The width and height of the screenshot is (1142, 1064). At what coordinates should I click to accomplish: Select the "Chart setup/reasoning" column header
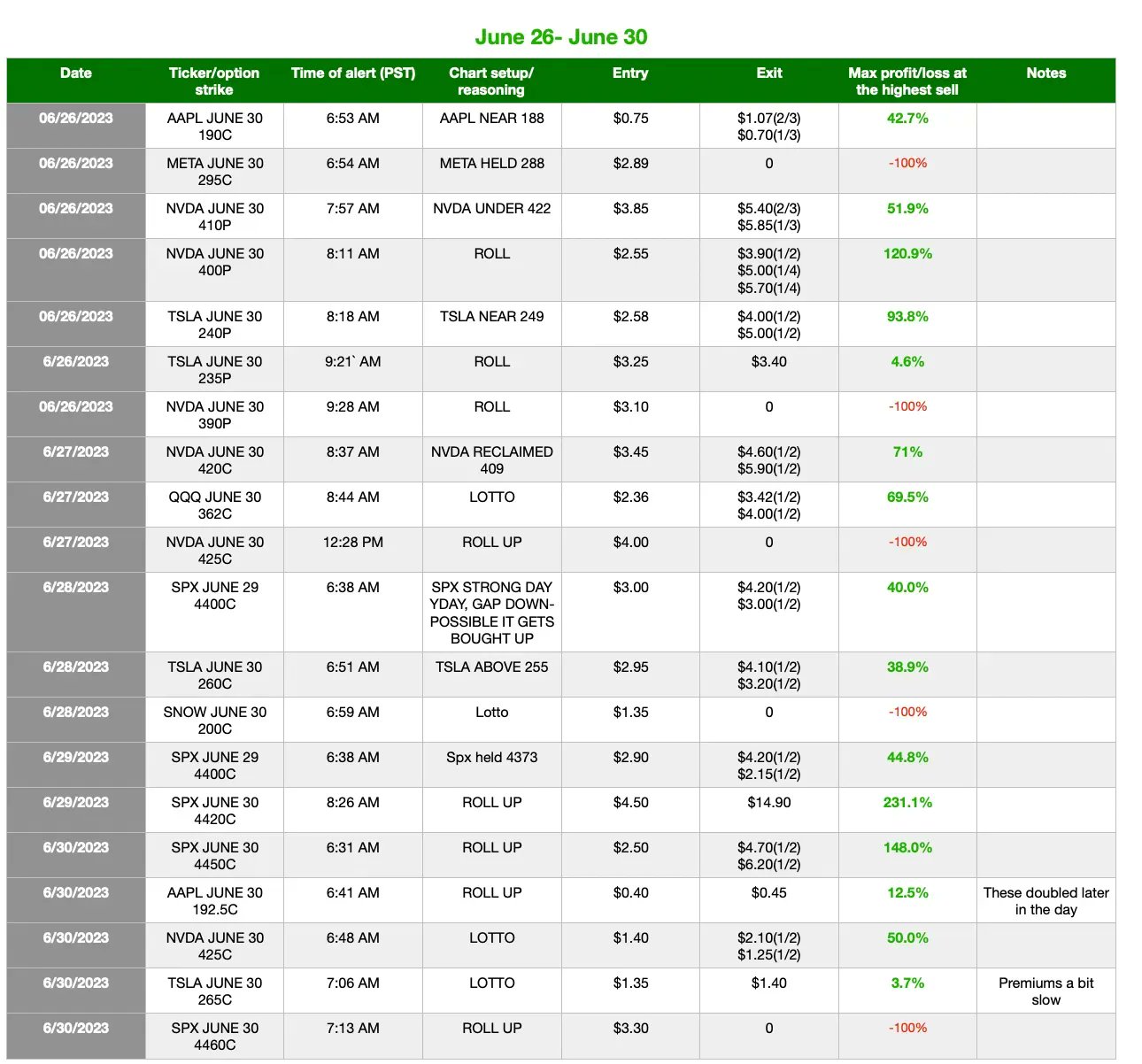491,81
